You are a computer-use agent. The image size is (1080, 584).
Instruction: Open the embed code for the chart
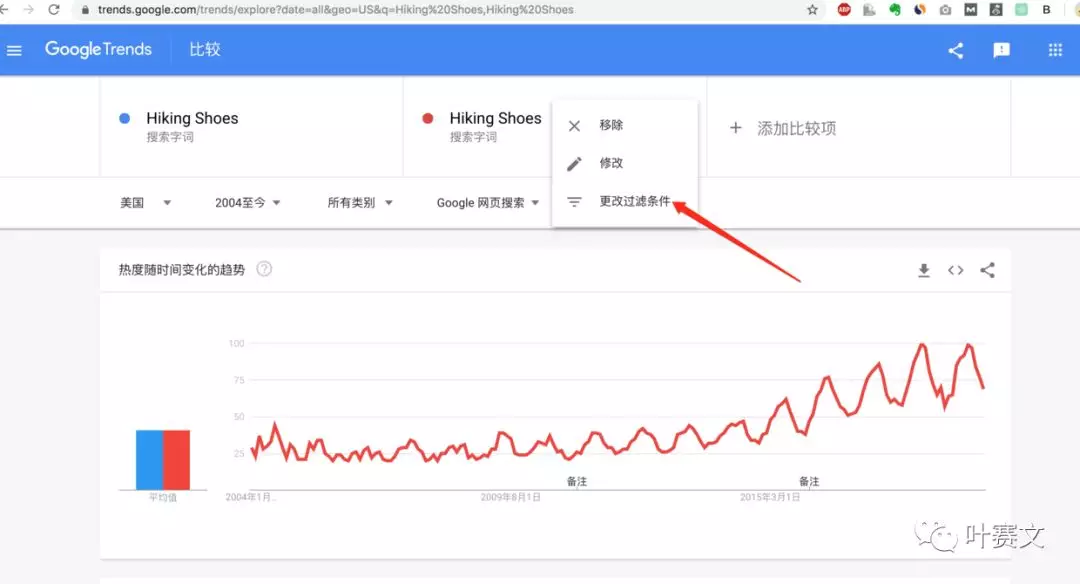955,269
